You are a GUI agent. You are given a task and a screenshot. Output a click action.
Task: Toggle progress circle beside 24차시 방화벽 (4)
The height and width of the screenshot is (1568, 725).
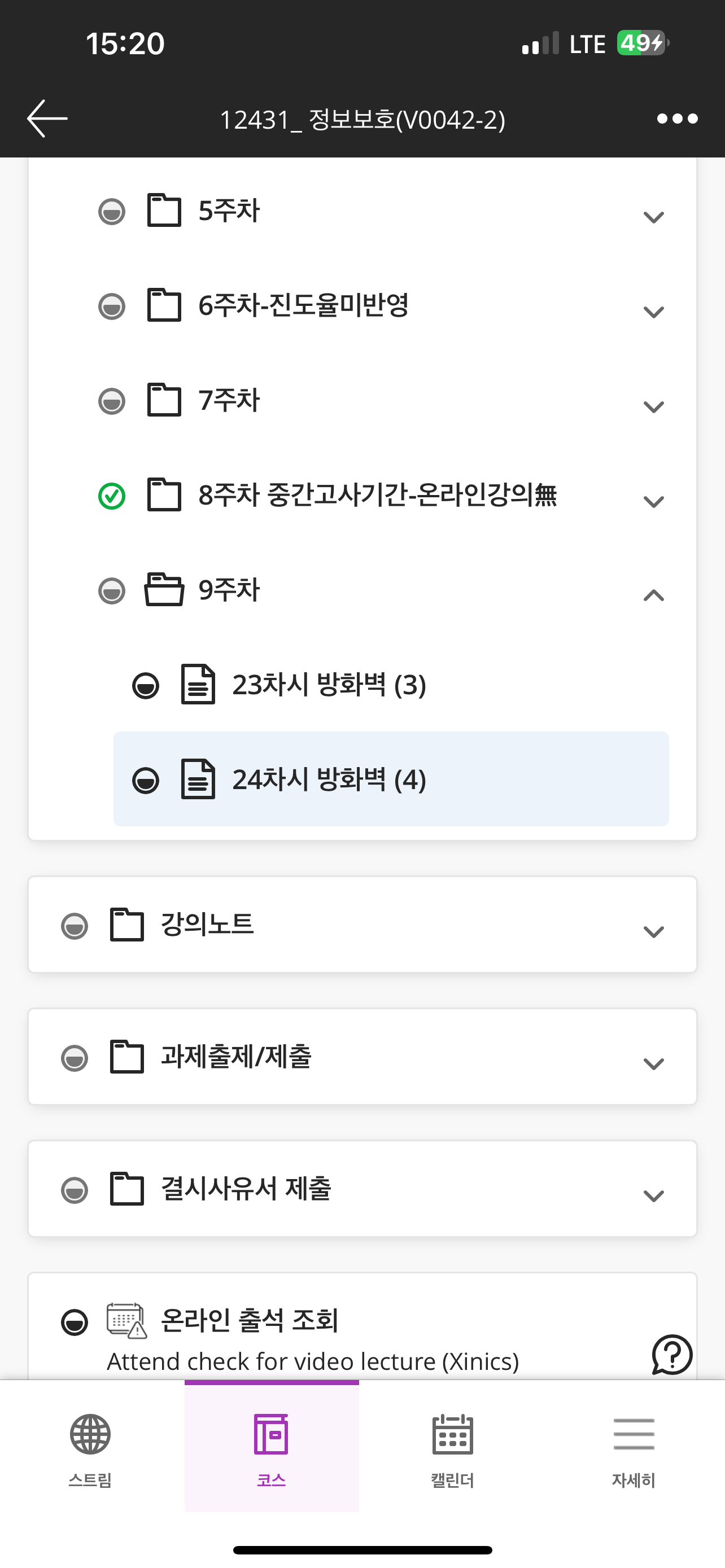point(146,781)
